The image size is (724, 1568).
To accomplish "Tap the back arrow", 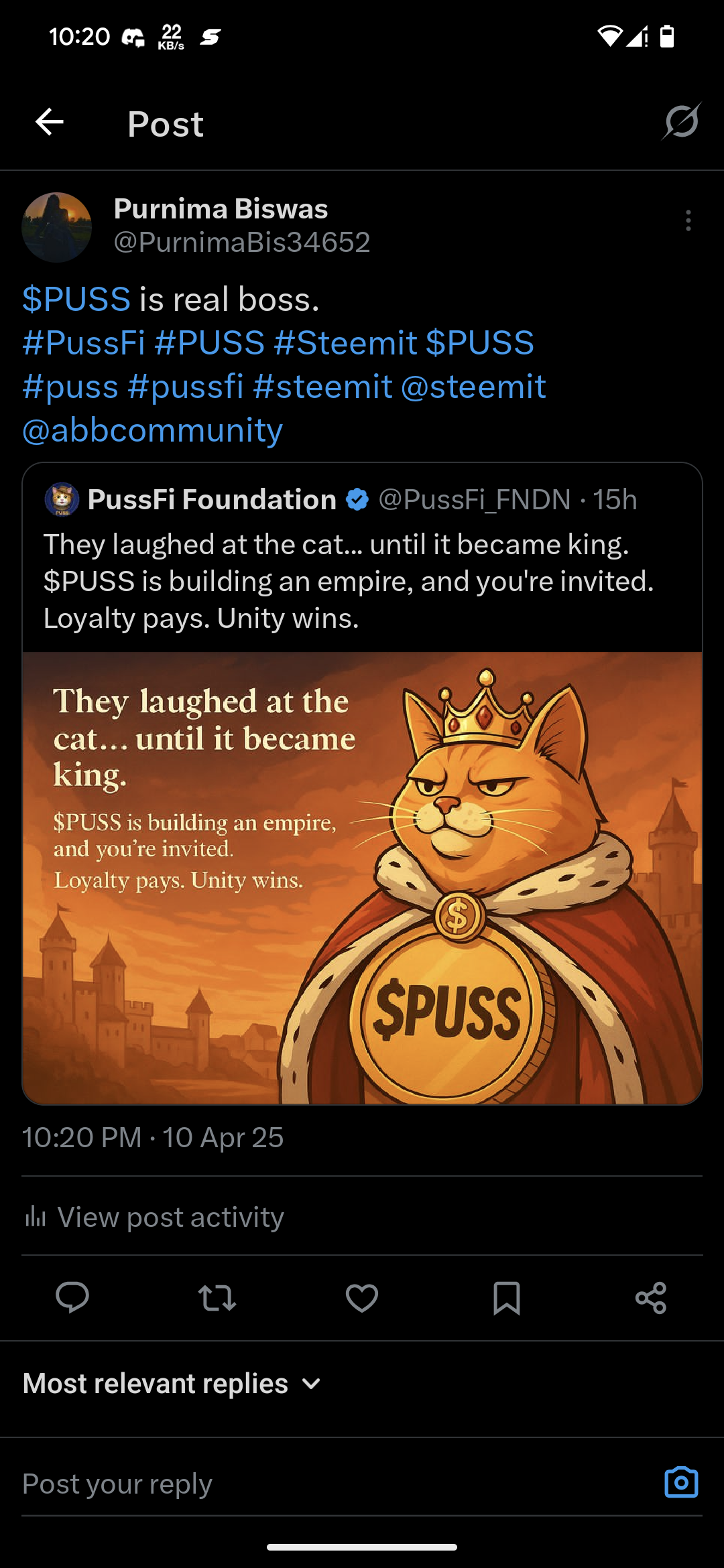I will pyautogui.click(x=50, y=122).
